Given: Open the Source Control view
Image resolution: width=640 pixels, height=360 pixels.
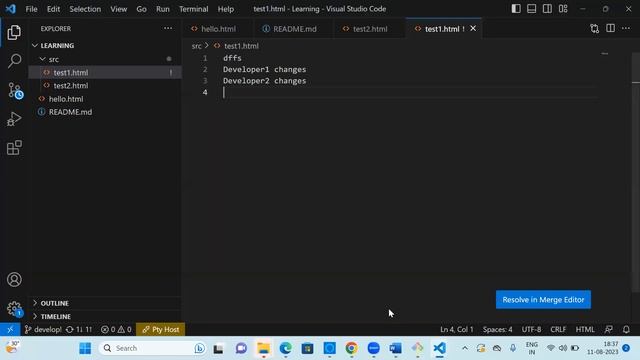Looking at the screenshot, I should [x=15, y=90].
